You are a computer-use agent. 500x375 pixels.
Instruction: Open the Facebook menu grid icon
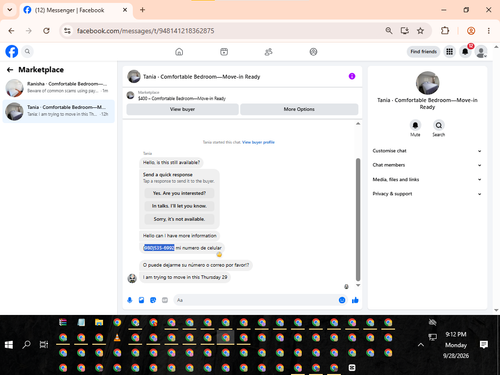pos(450,52)
